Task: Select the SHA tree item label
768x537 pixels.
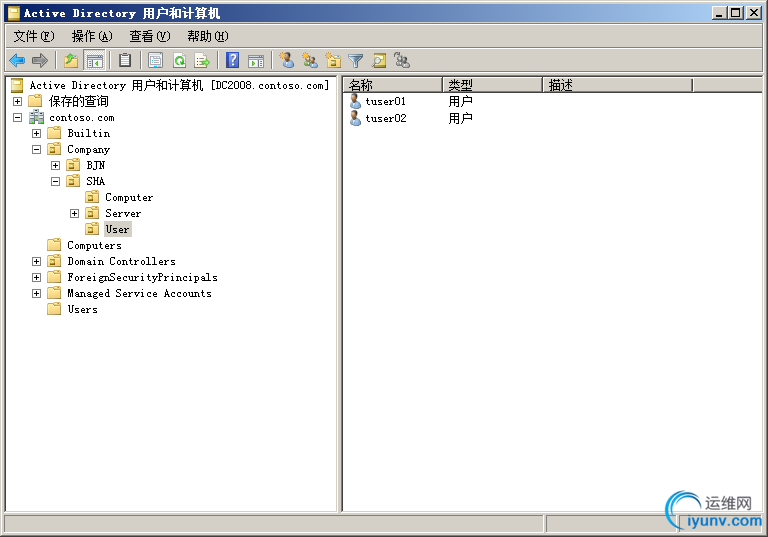Action: (96, 181)
